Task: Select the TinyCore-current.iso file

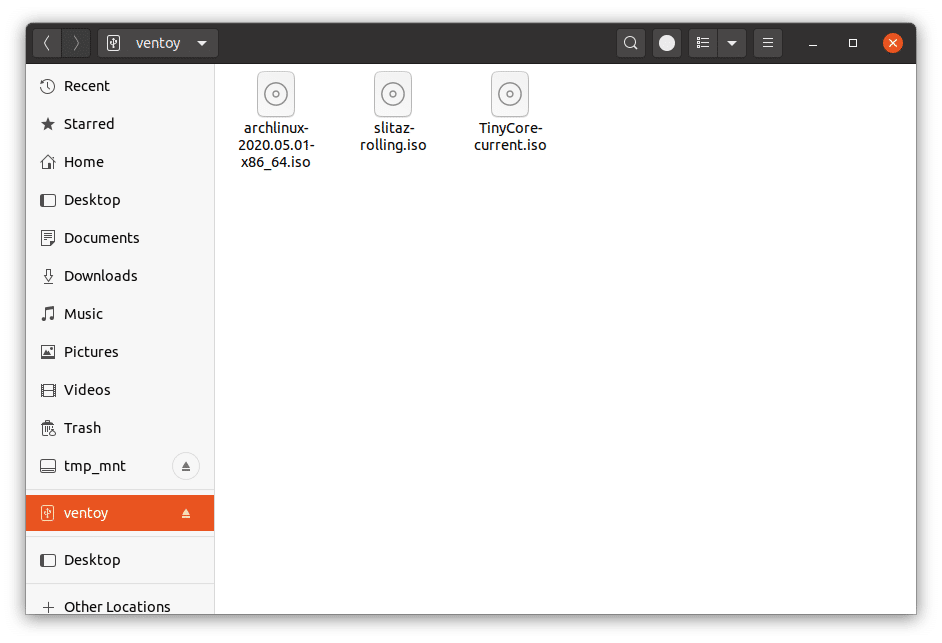Action: click(510, 94)
